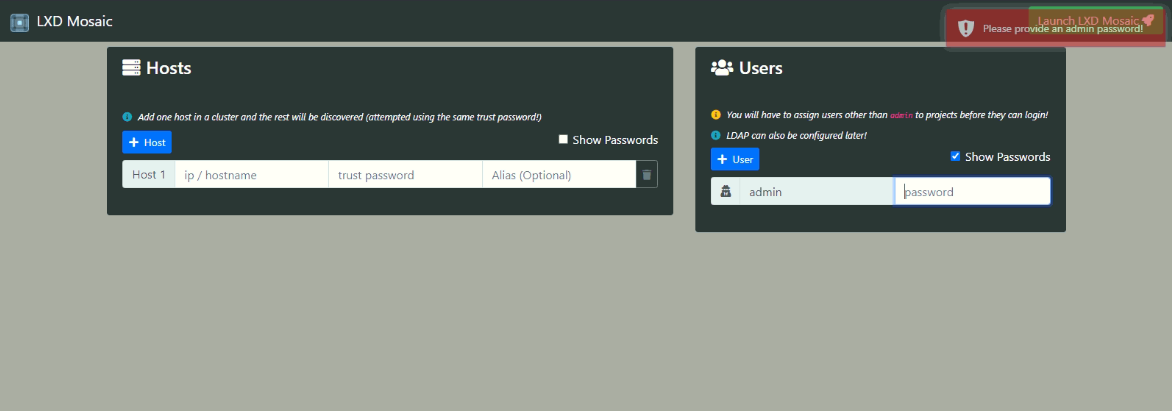Click the 'LDAP can also be configured later!' text
The height and width of the screenshot is (411, 1172).
click(797, 135)
